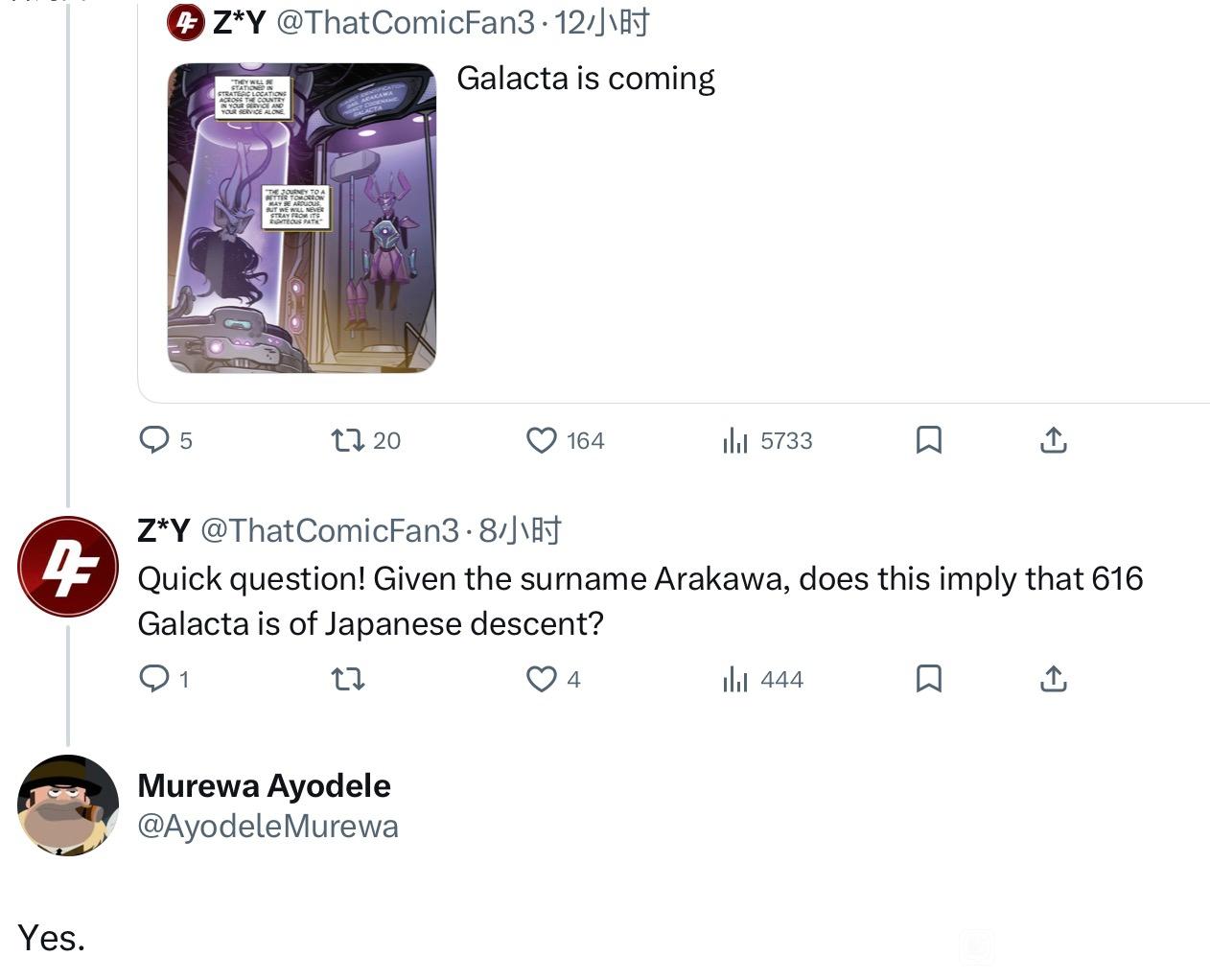The height and width of the screenshot is (980, 1210).
Task: Like the Japanese descent question post
Action: (x=542, y=679)
